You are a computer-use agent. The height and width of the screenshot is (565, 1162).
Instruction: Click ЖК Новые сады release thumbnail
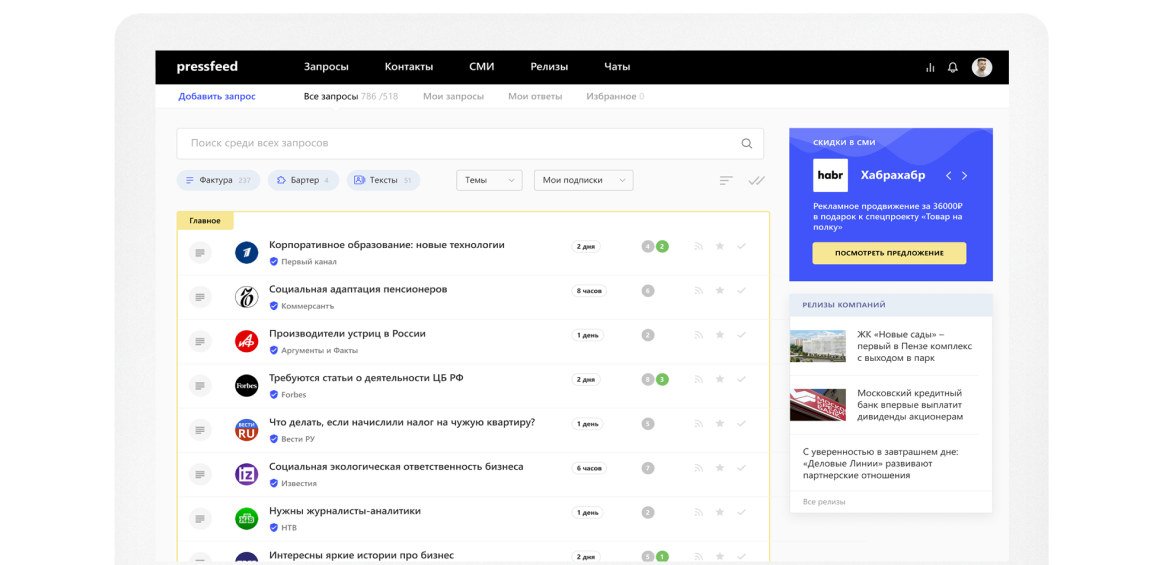[818, 346]
